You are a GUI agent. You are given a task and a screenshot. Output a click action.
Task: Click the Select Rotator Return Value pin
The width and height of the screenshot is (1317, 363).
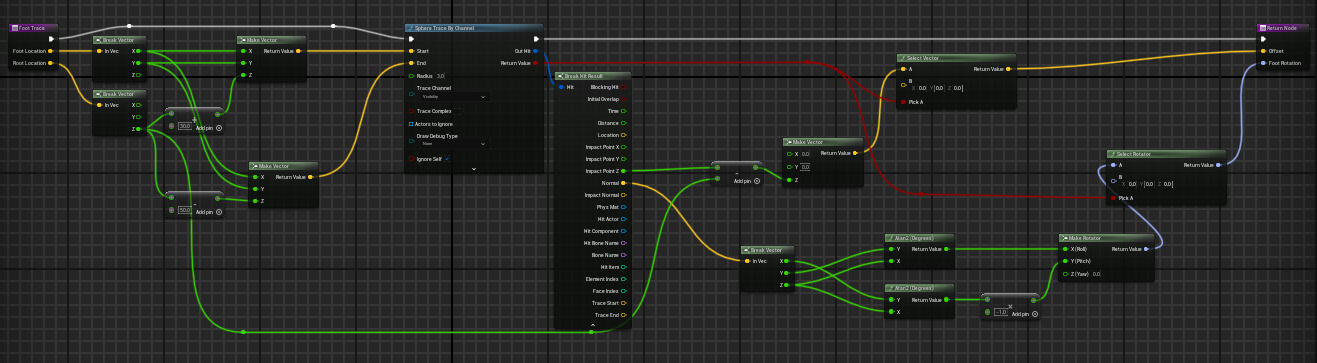(x=1218, y=165)
